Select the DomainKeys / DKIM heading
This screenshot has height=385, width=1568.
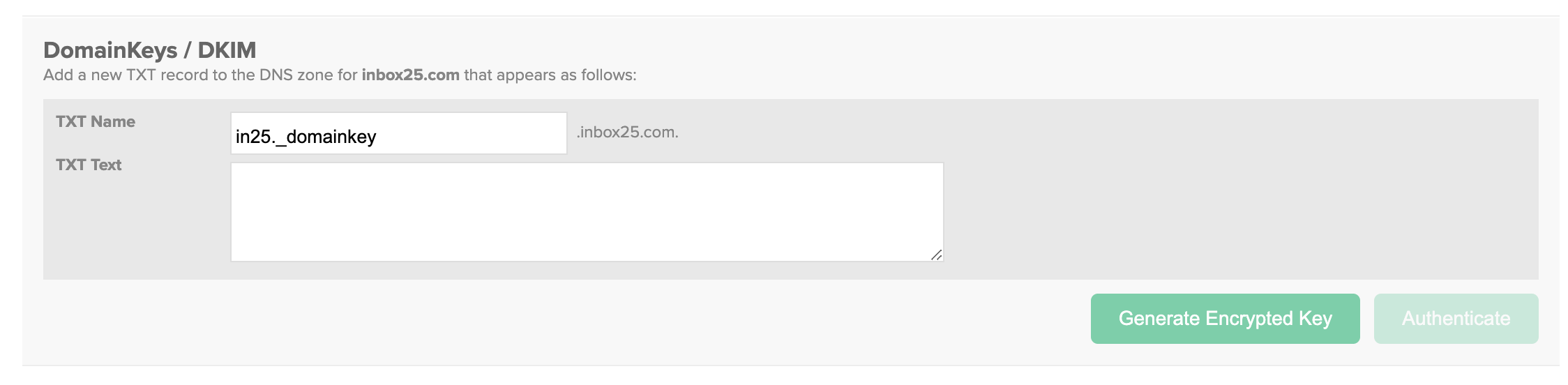[x=150, y=50]
